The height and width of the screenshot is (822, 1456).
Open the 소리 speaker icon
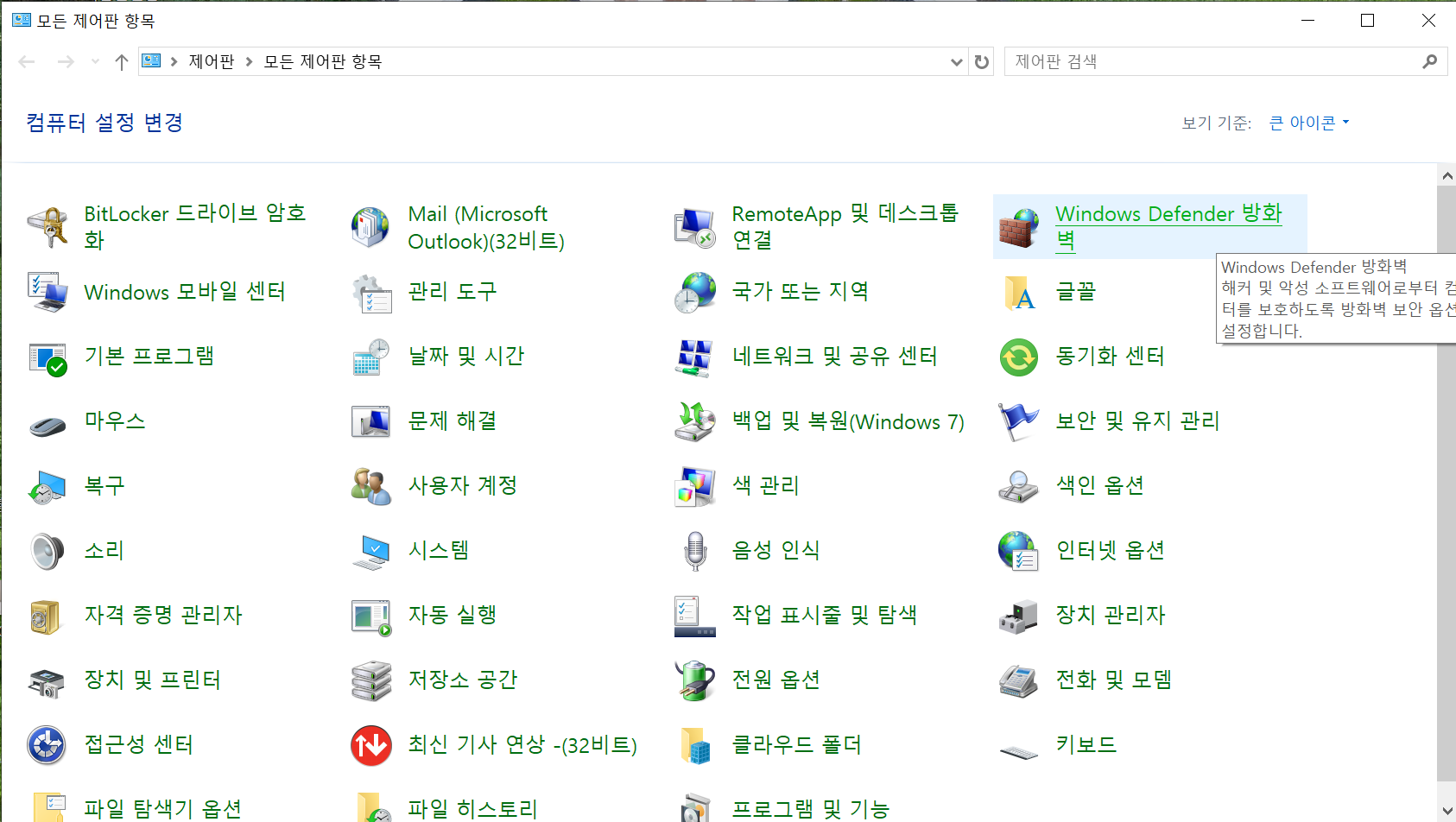coord(47,551)
